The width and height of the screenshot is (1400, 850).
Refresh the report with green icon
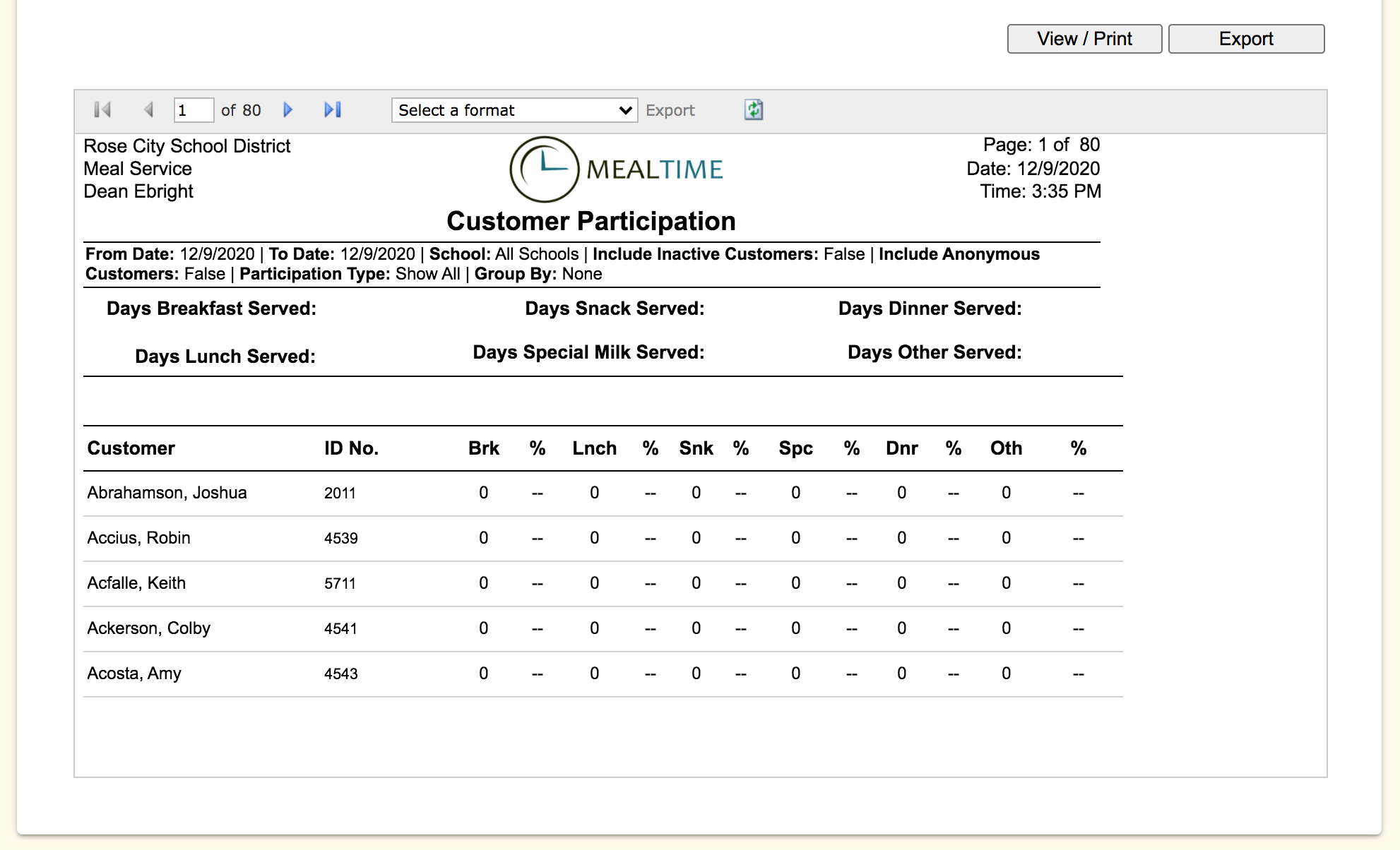click(x=754, y=110)
